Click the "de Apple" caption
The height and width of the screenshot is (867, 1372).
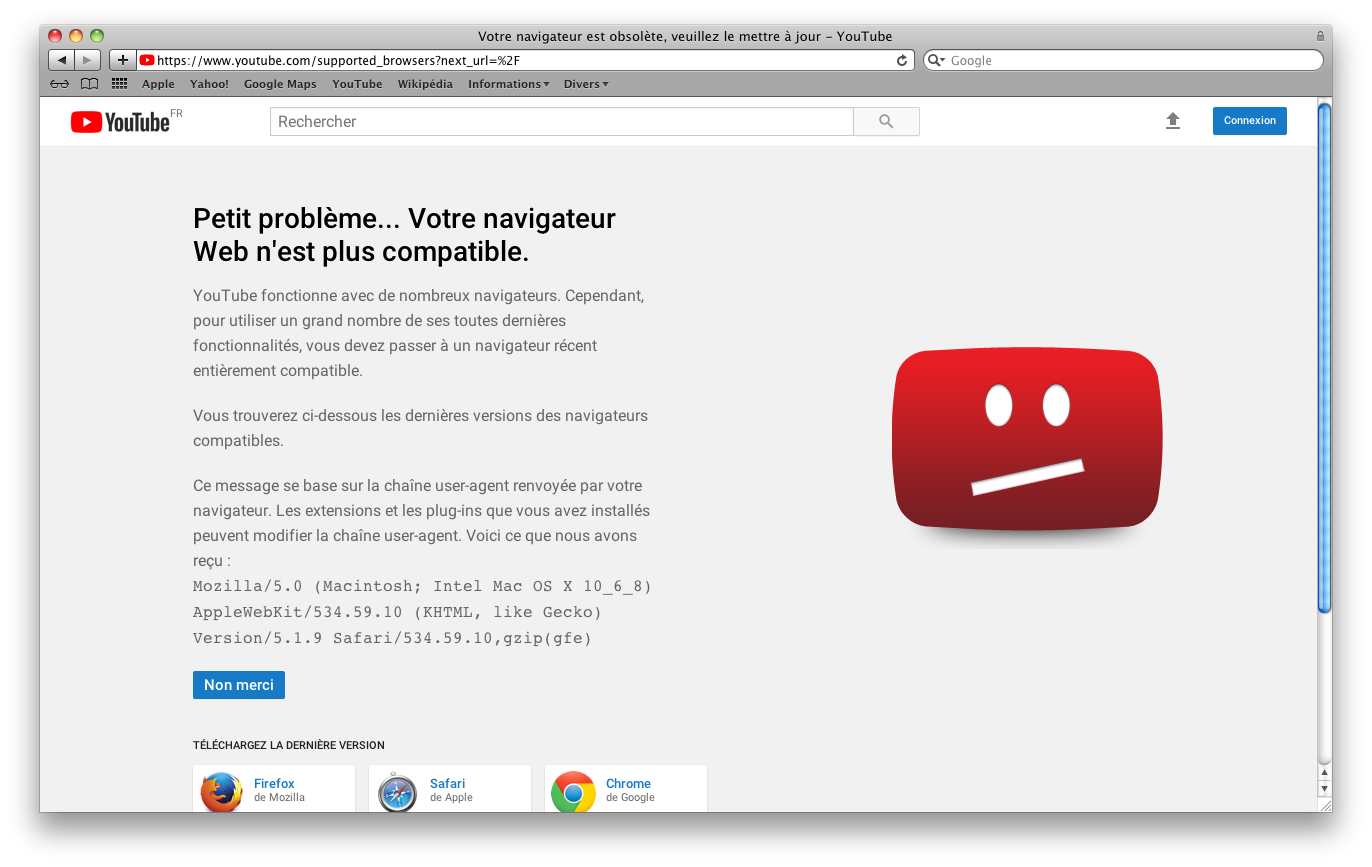tap(451, 798)
